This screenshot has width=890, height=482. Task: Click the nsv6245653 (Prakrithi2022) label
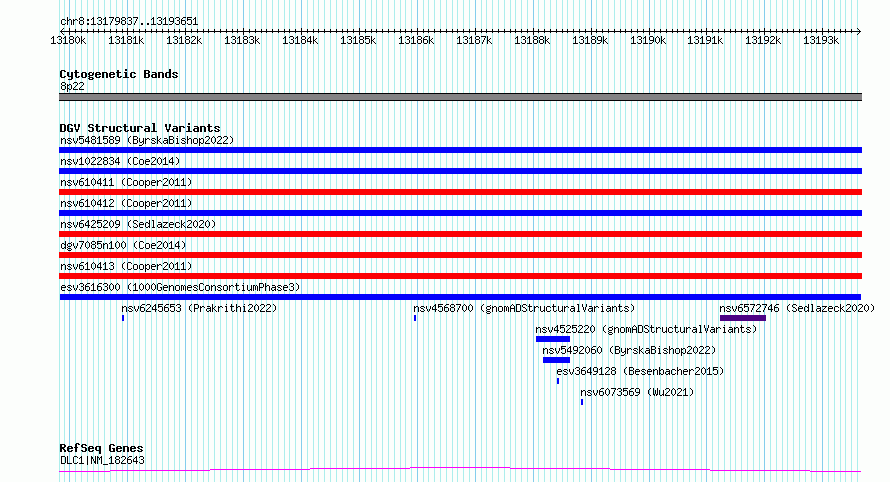tap(199, 308)
